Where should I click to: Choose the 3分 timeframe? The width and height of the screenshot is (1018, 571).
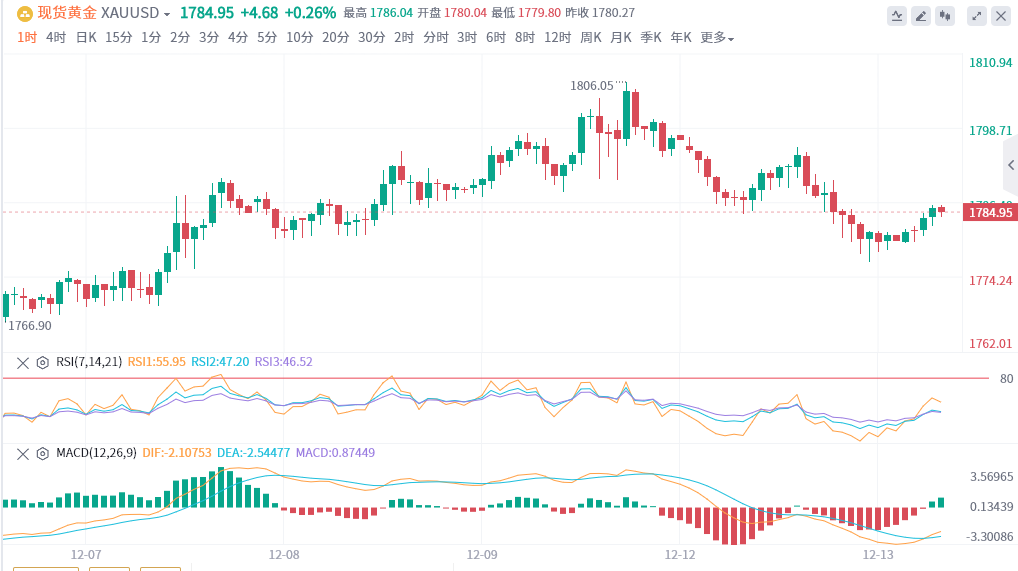pyautogui.click(x=208, y=38)
